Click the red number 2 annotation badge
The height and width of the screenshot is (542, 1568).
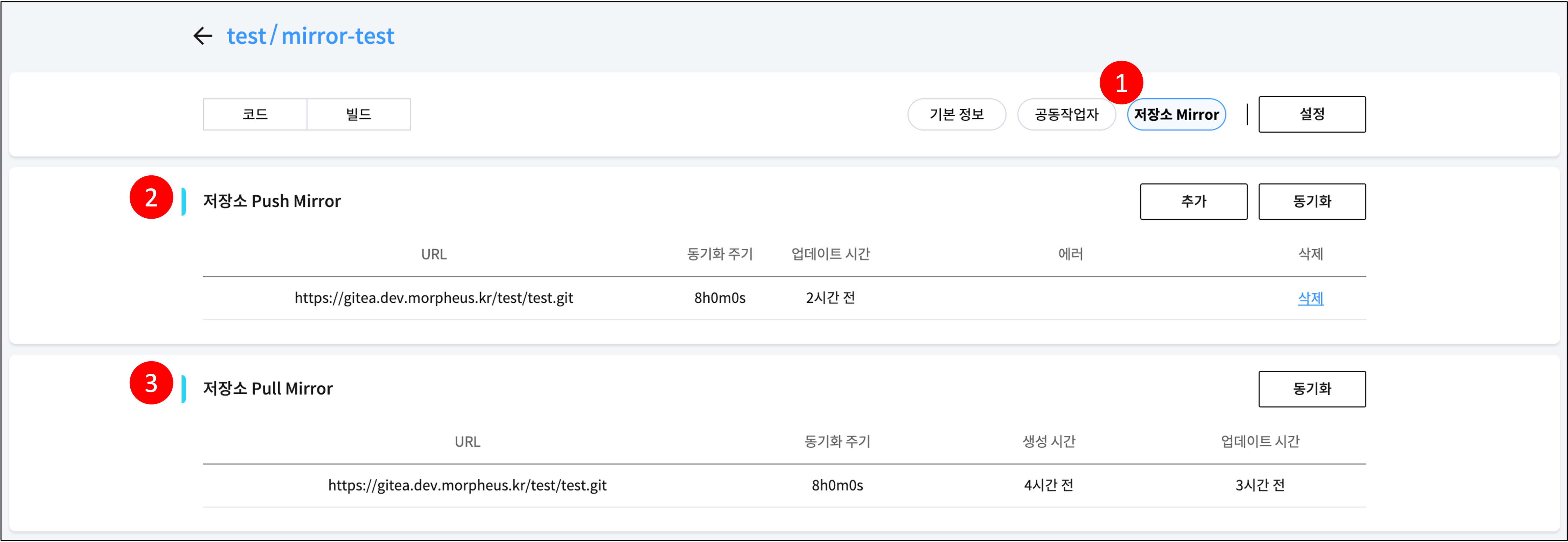[x=152, y=197]
